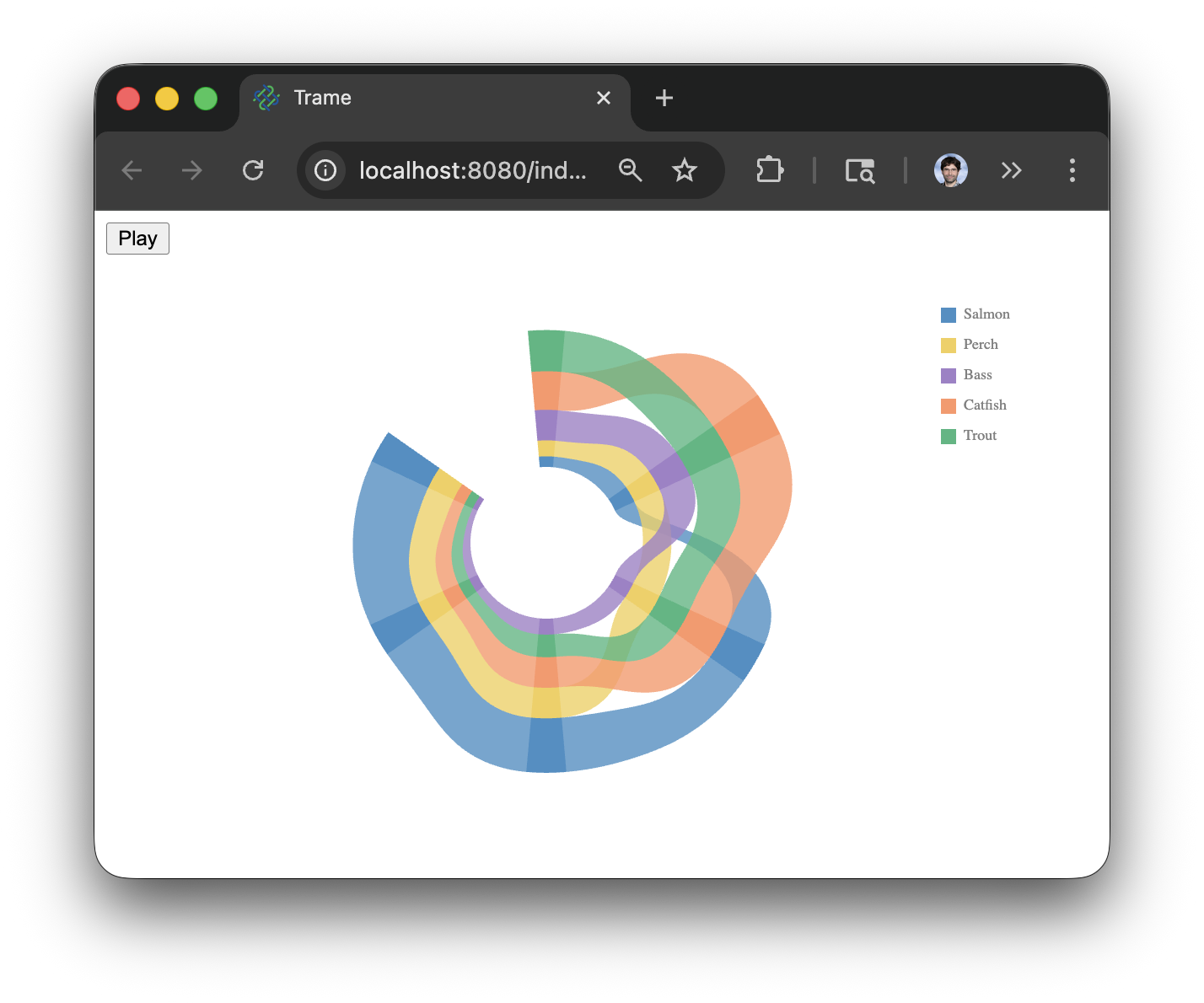Toggle the Trout legend swatch

tap(949, 436)
